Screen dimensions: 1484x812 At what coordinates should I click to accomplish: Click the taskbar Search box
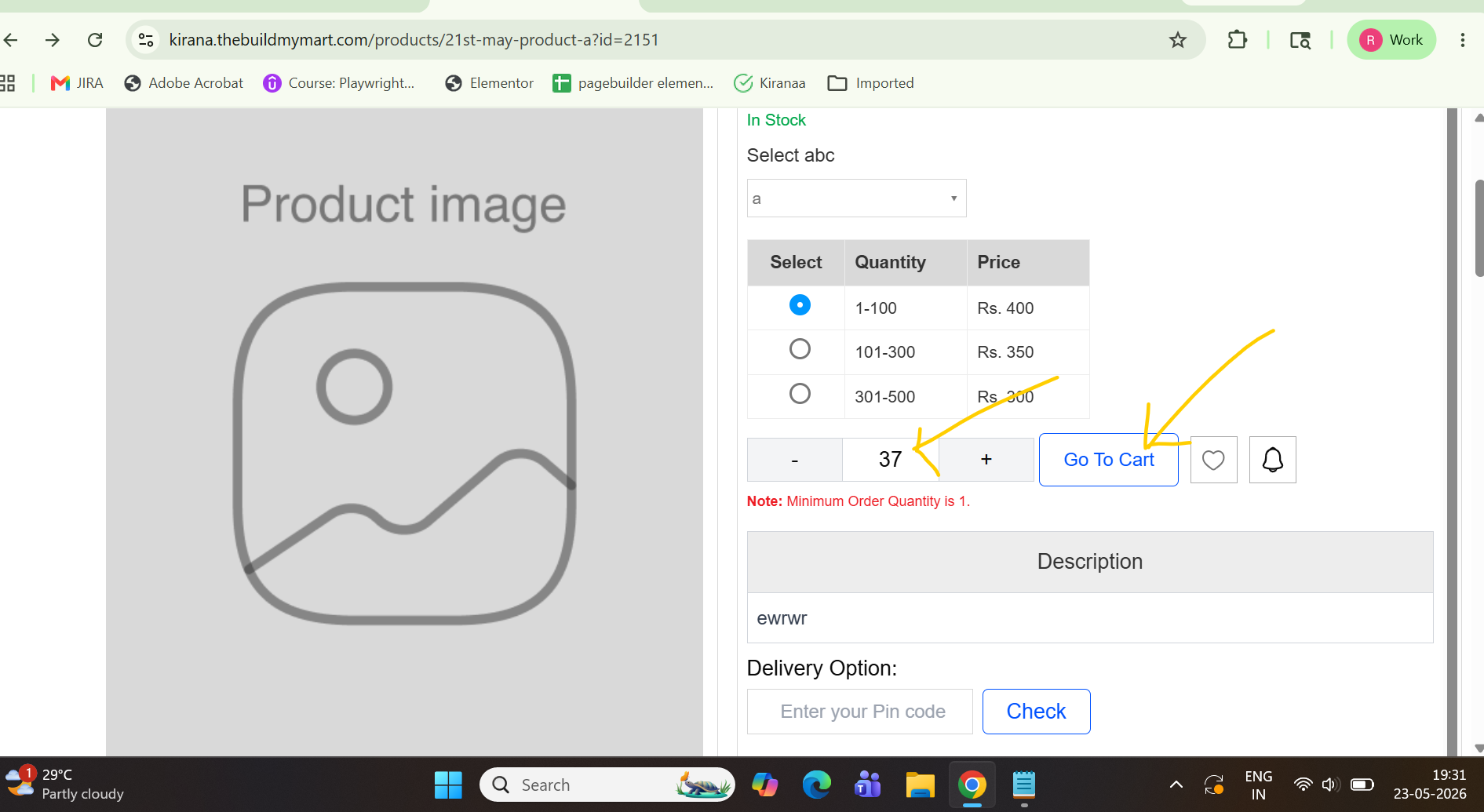[x=607, y=785]
